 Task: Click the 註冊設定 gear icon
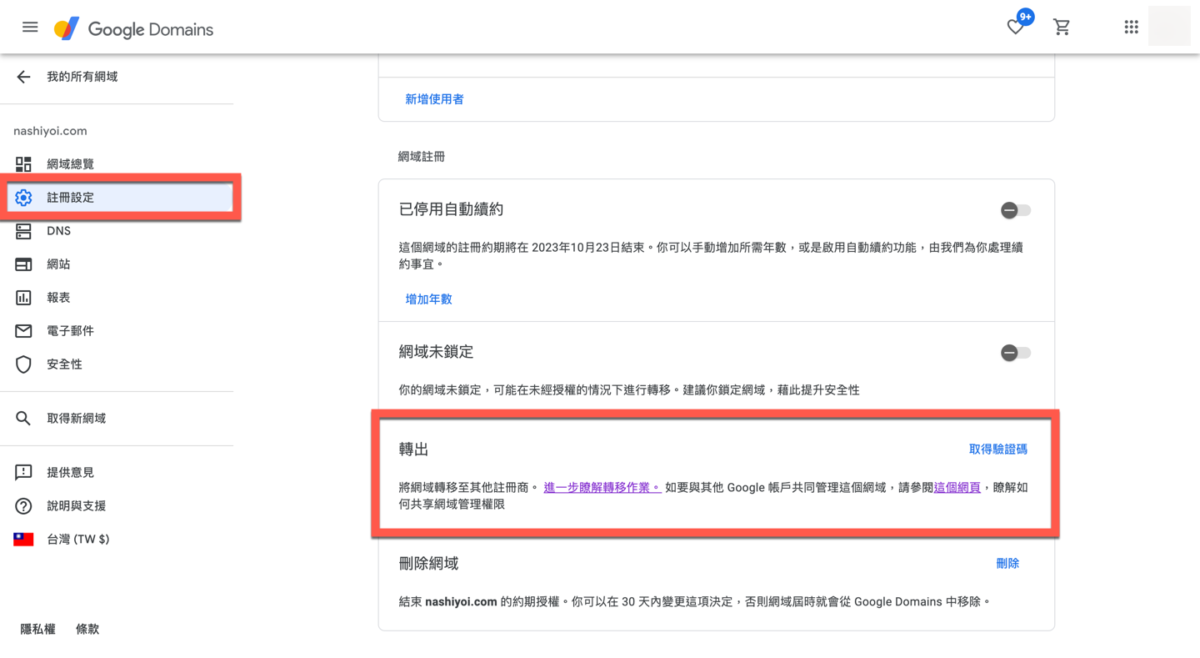(x=24, y=198)
